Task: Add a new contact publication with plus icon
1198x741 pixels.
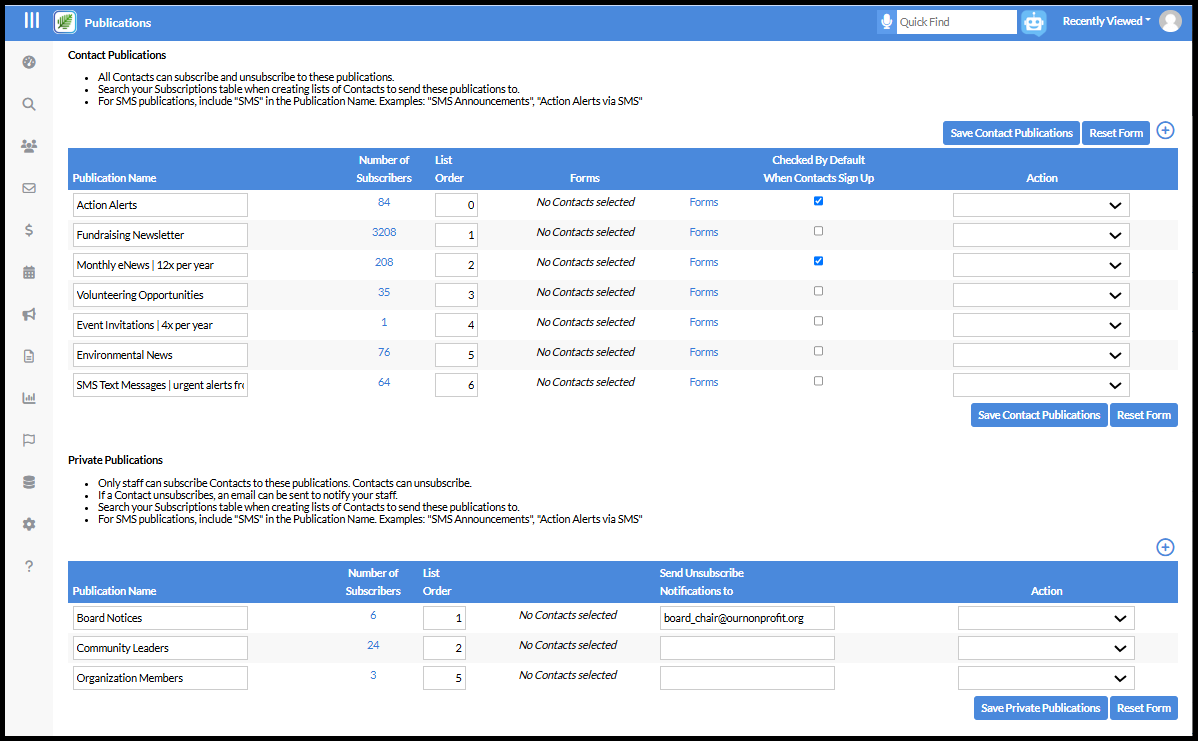Action: tap(1165, 131)
